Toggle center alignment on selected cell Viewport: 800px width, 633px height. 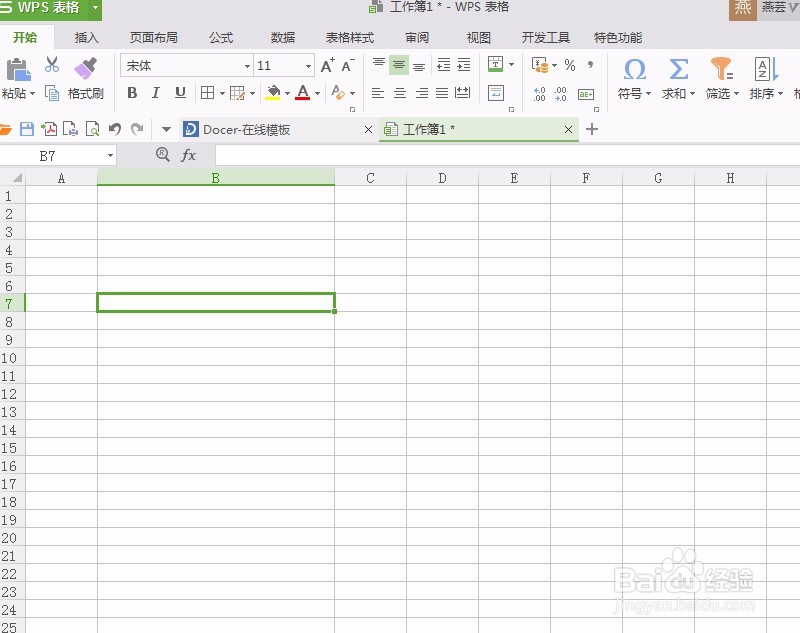pos(399,93)
